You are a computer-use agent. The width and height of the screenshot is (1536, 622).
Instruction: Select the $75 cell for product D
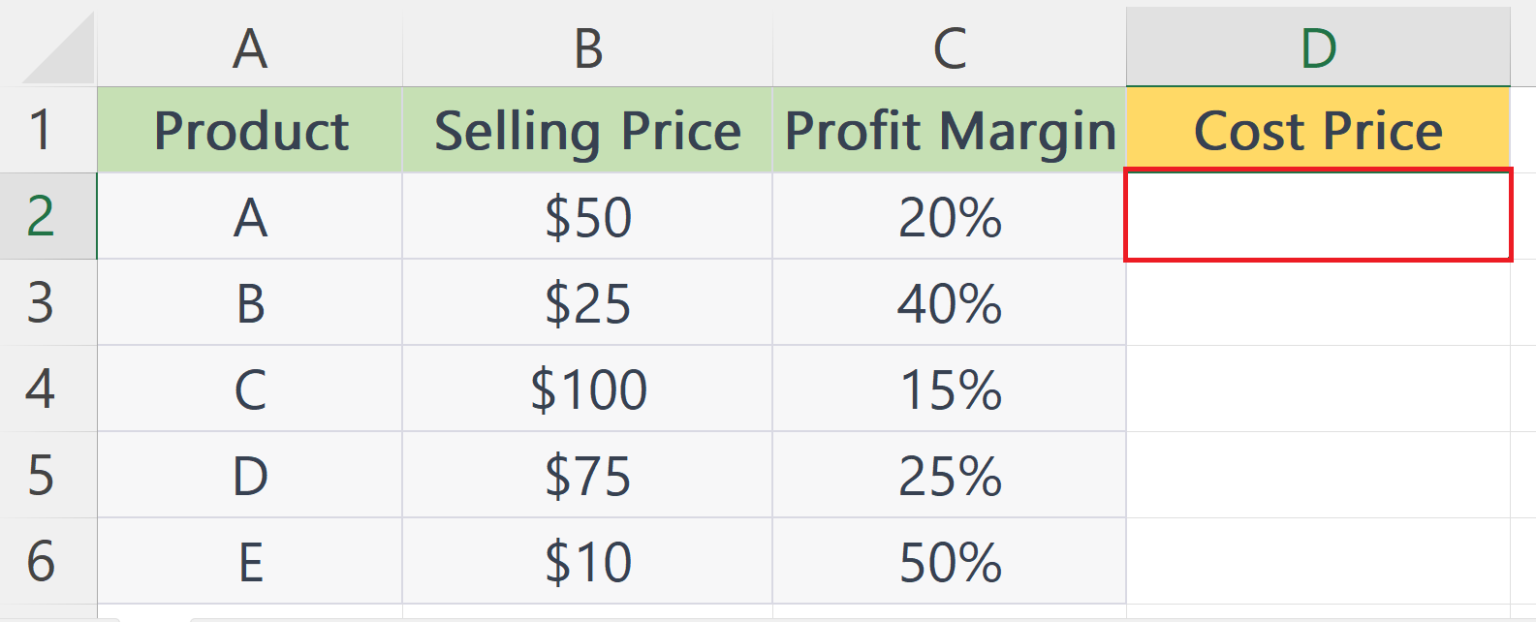point(588,474)
